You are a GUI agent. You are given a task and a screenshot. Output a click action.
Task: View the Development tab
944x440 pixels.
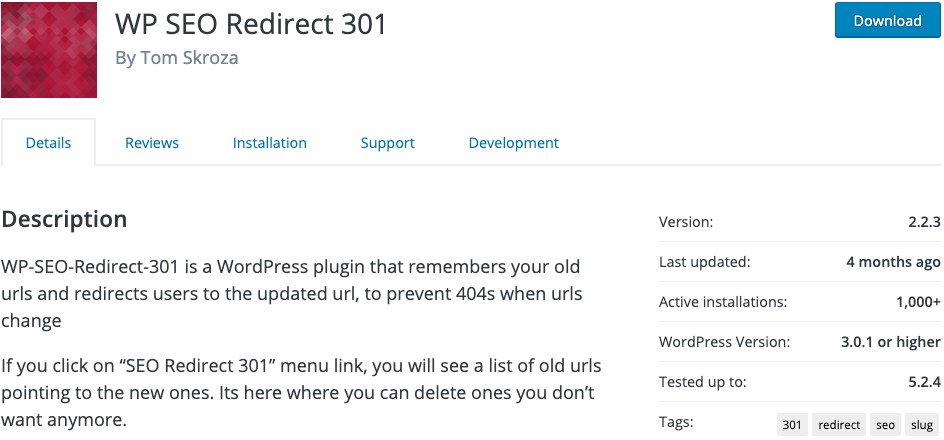[x=514, y=143]
